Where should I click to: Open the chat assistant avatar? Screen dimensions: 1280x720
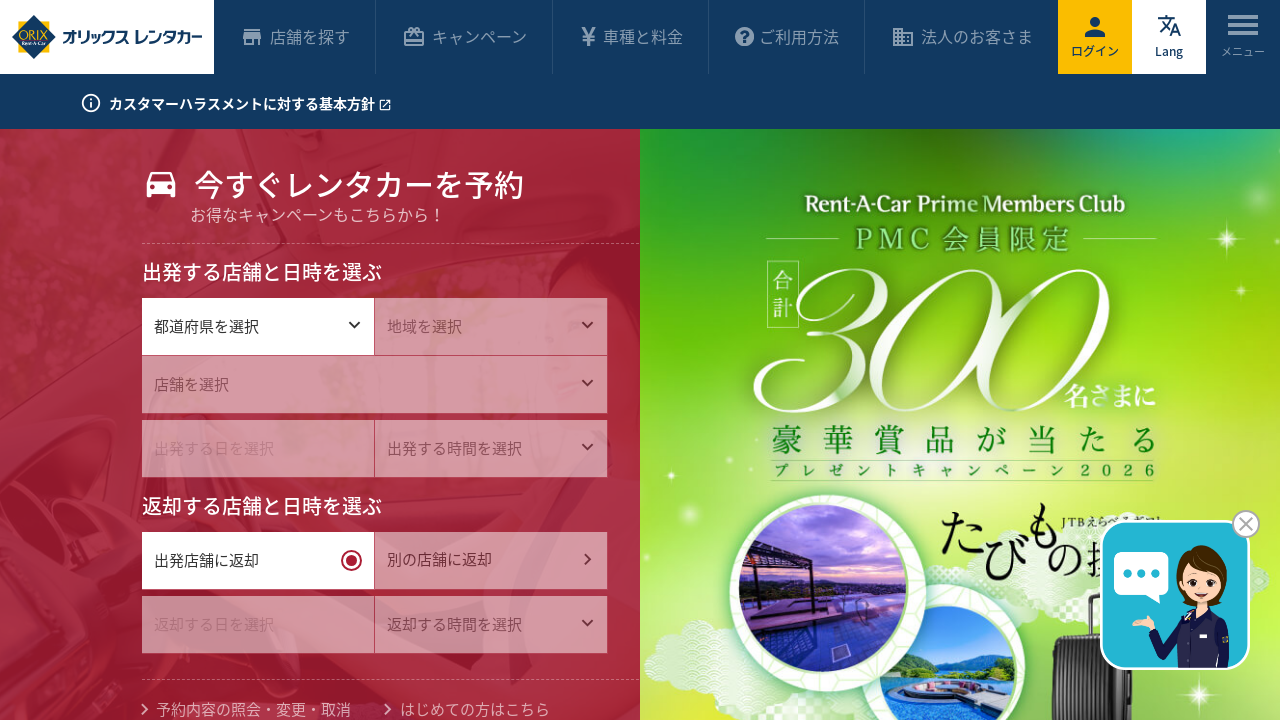tap(1175, 596)
